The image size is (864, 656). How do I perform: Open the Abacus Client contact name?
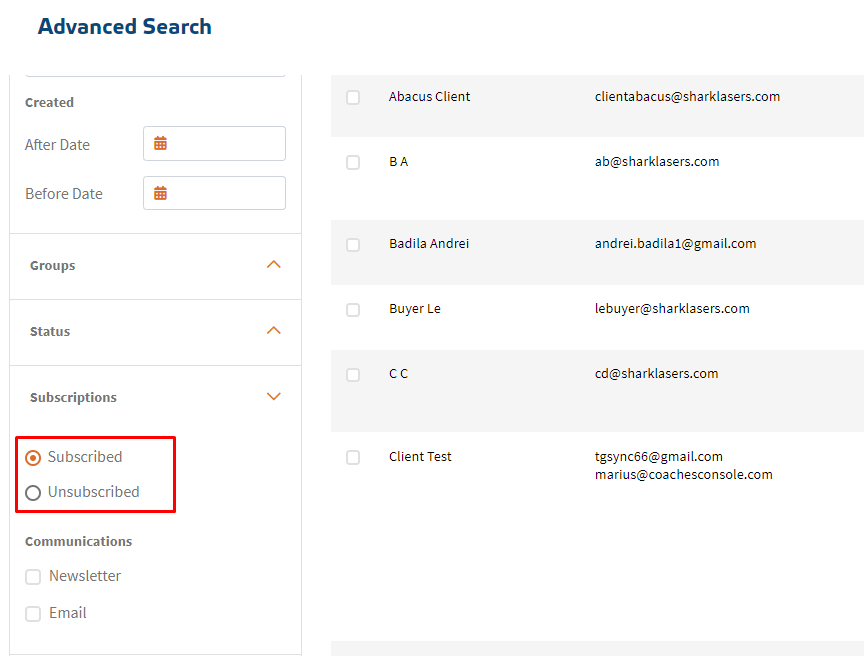point(429,97)
